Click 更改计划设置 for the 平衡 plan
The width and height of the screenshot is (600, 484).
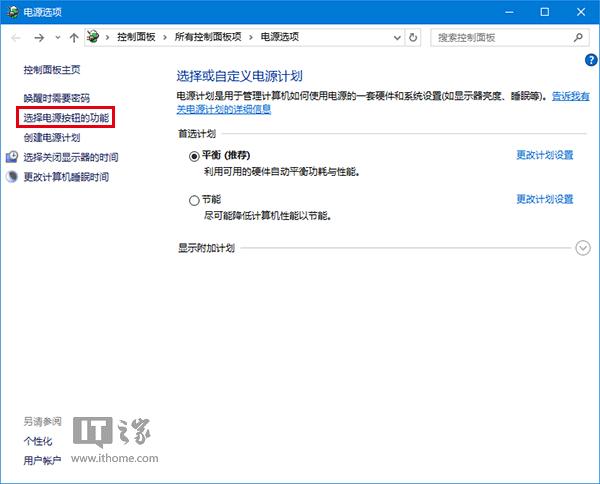pyautogui.click(x=544, y=155)
